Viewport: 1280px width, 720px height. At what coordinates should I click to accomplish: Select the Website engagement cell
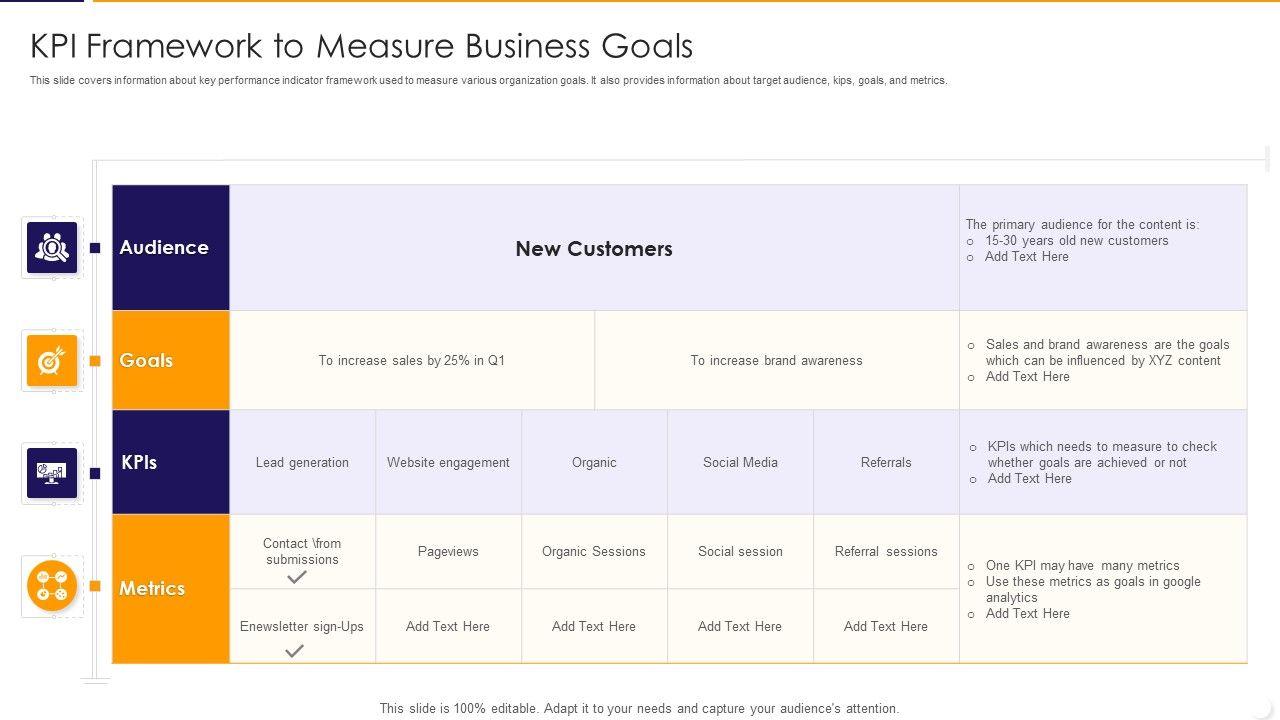448,463
